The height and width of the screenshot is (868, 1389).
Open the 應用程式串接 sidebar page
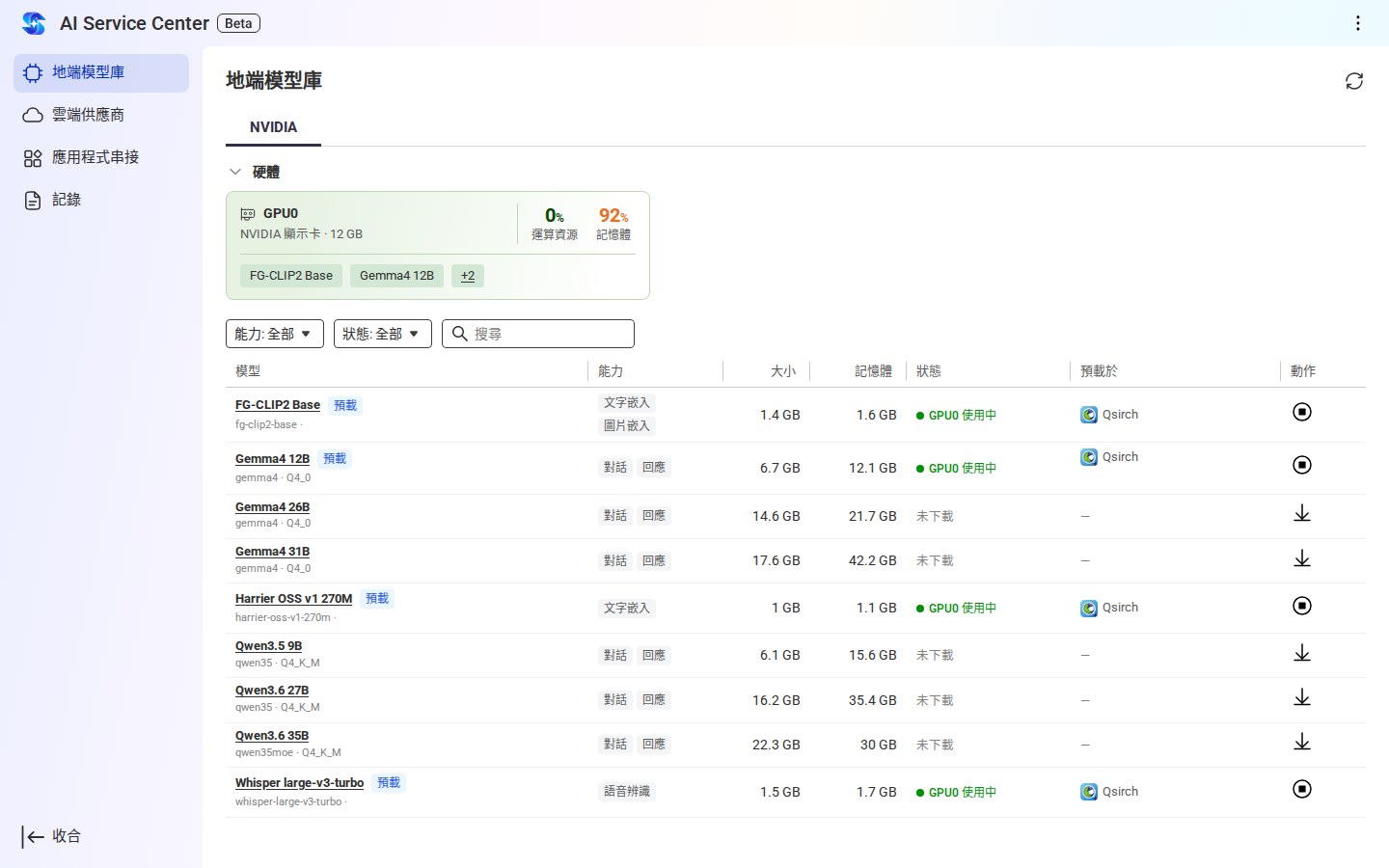click(101, 157)
